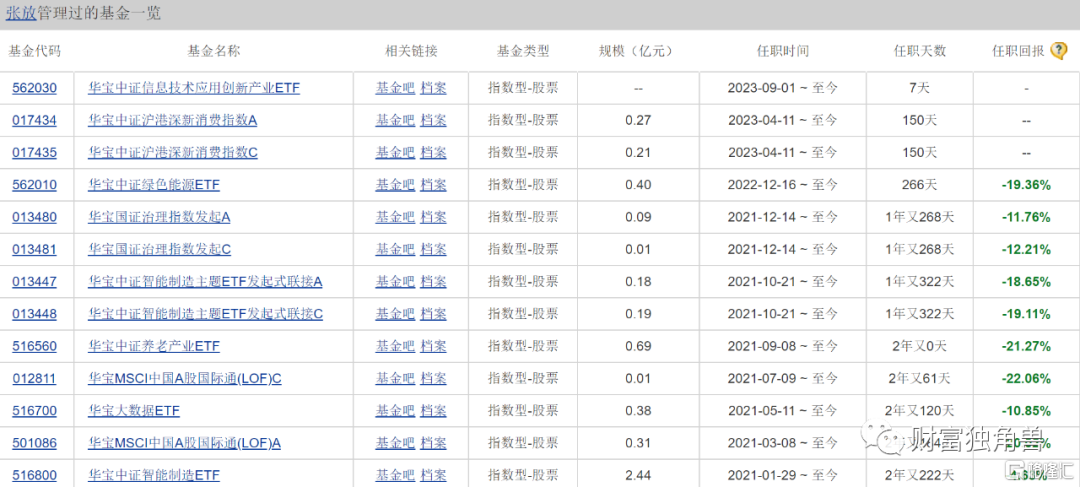Open 档案 link in the 516560 row
This screenshot has width=1080, height=487.
433,346
